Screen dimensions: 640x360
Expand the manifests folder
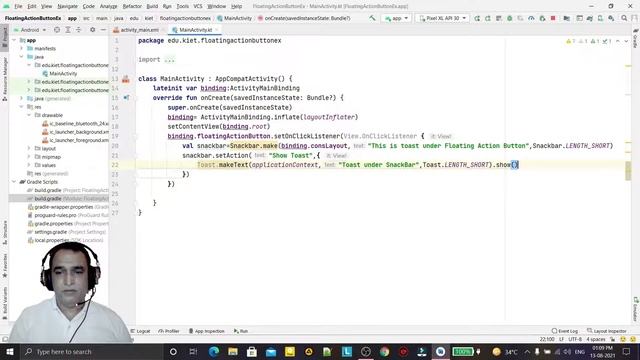pyautogui.click(x=22, y=49)
